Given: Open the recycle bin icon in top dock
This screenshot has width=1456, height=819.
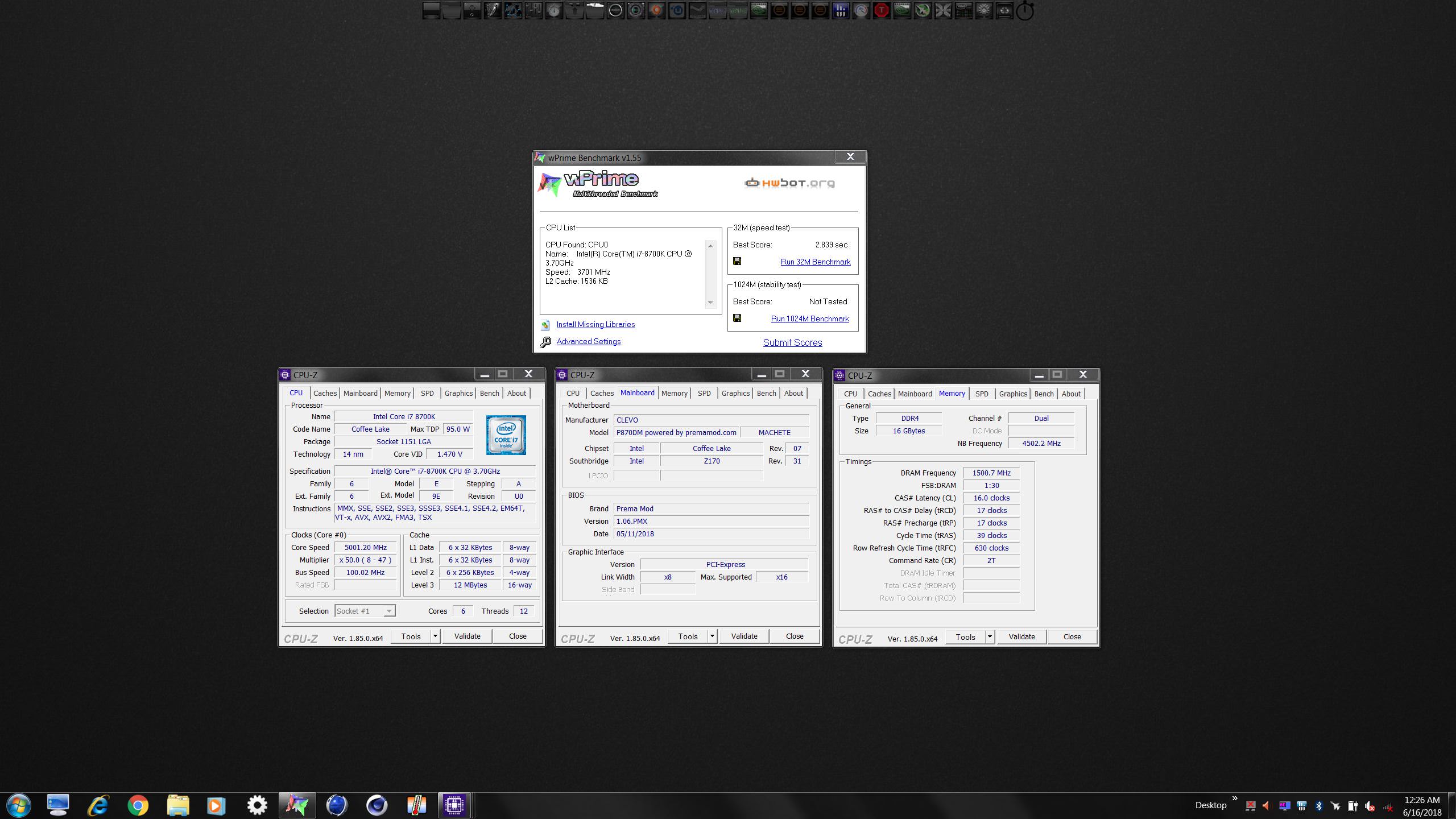Looking at the screenshot, I should click(1004, 10).
